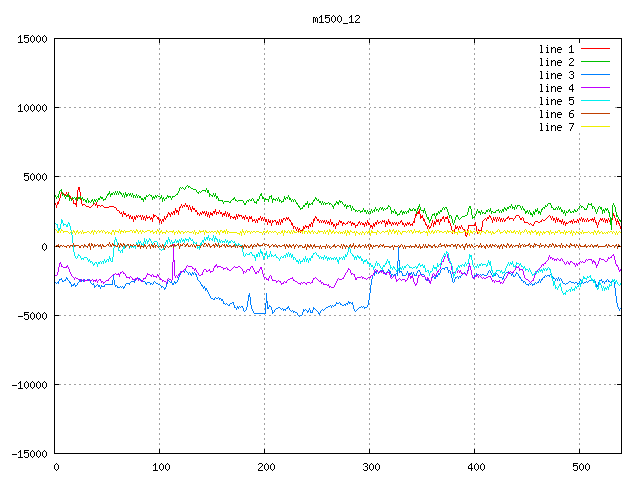Image resolution: width=640 pixels, height=480 pixels.
Task: Click the -15000 y-axis tick label
Action: tap(27, 454)
